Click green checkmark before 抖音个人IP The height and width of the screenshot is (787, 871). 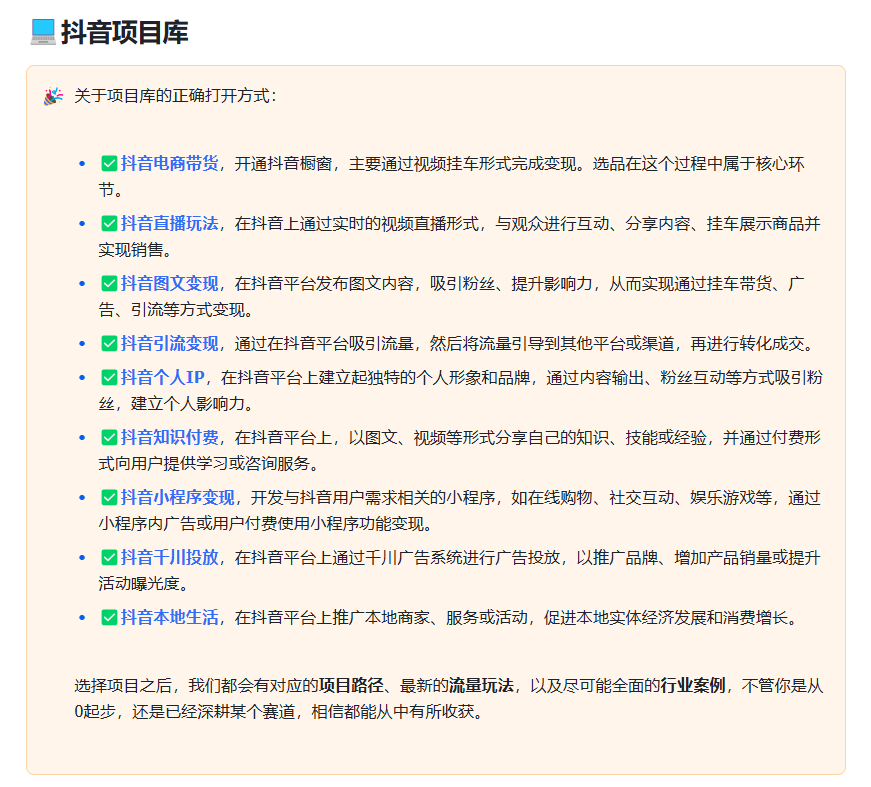click(x=109, y=378)
